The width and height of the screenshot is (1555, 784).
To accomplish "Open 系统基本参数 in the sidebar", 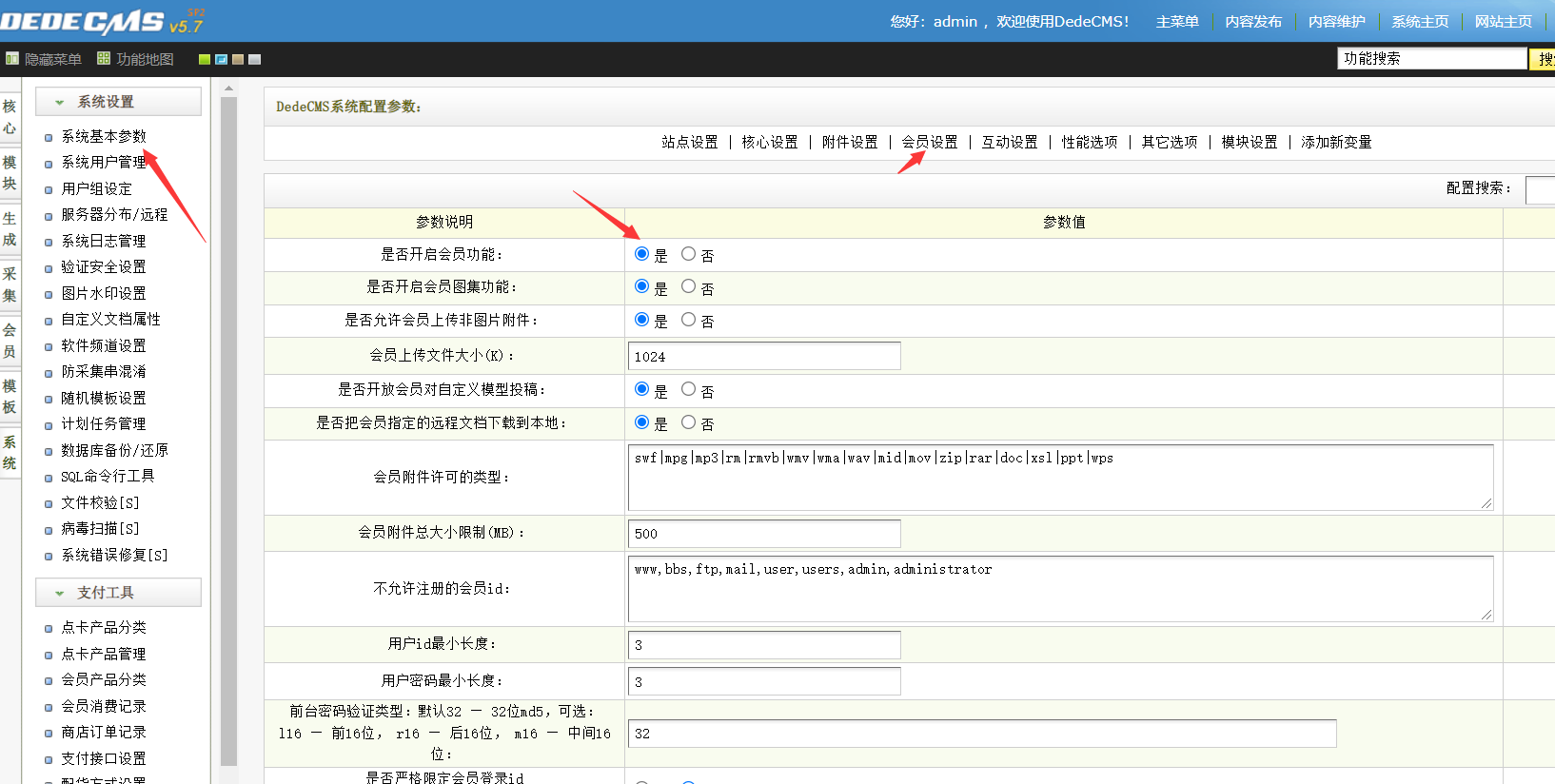I will tap(104, 136).
